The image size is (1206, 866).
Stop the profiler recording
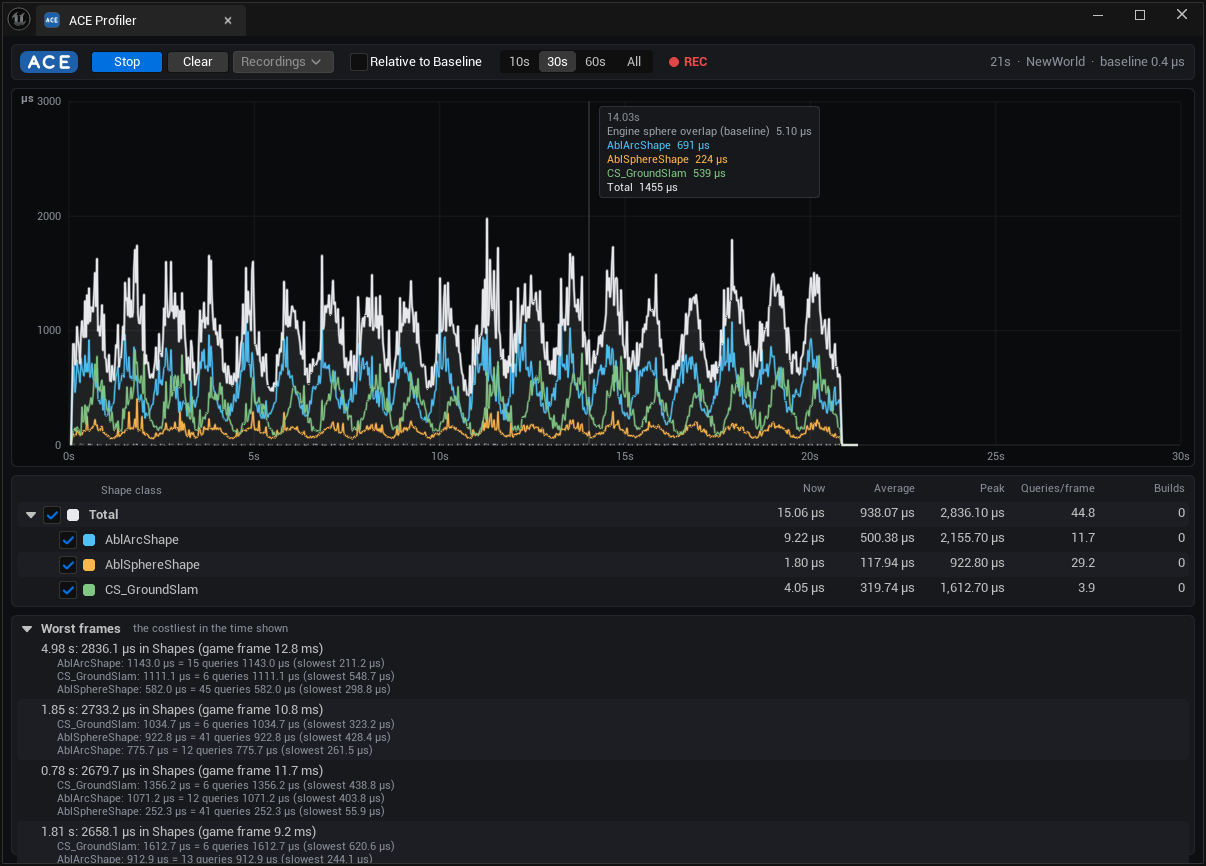pos(127,62)
